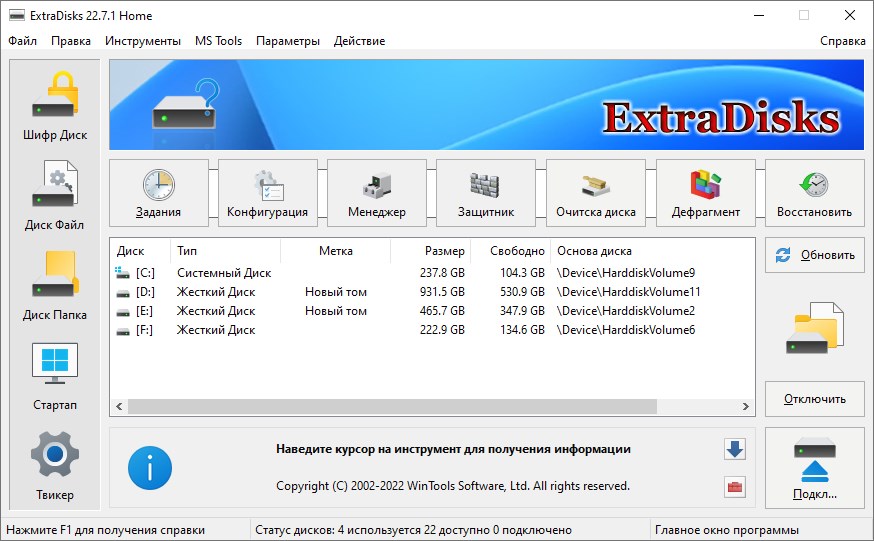
Task: Click the horizontal scrollbar thumb
Action: tap(392, 407)
